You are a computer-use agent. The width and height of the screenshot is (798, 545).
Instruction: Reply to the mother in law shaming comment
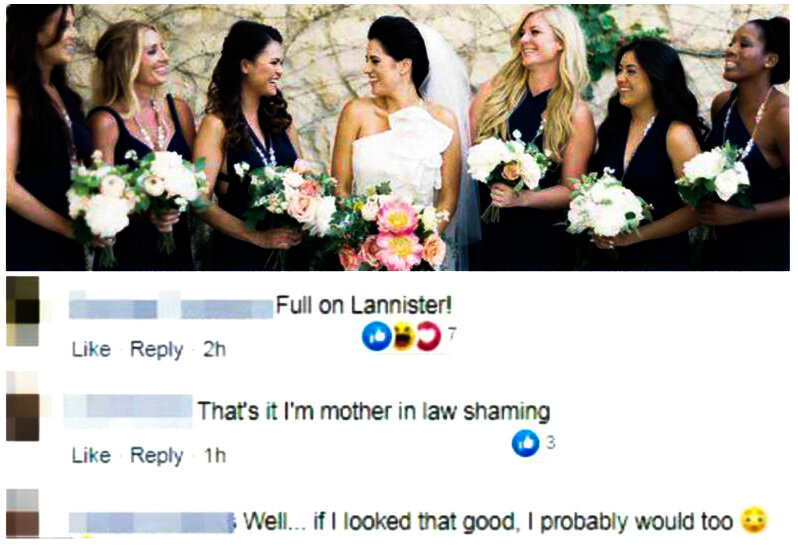[x=156, y=455]
